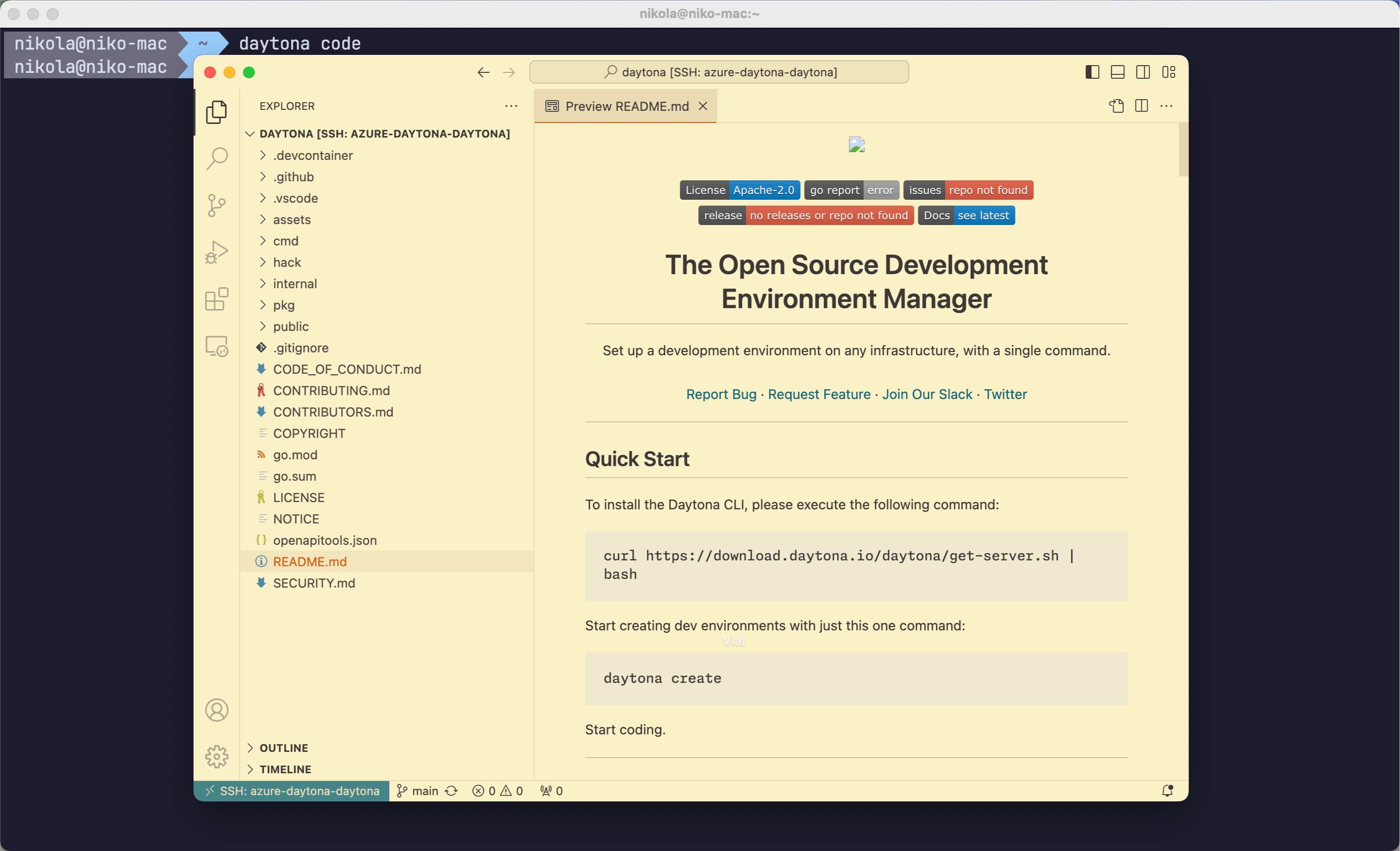Screen dimensions: 1400x851
Task: Open the Editor Layout menu icon
Action: [x=1170, y=71]
